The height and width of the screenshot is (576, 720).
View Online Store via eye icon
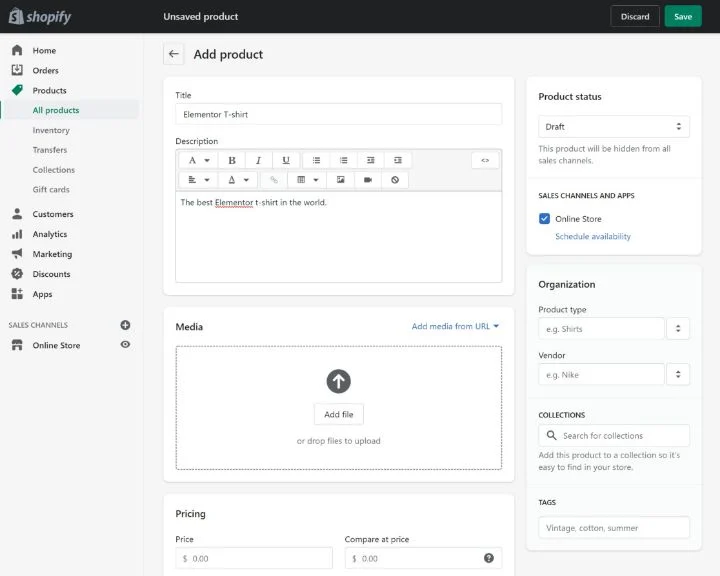125,345
